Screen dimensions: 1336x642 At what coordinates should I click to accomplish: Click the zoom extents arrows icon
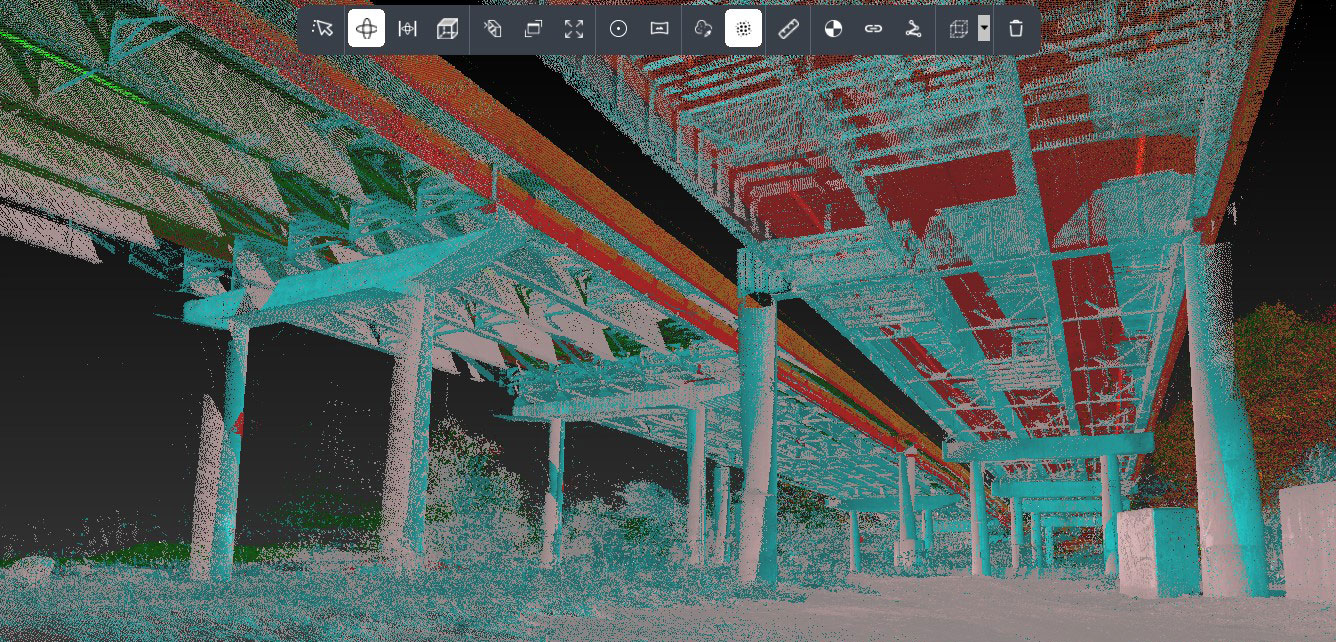point(573,28)
